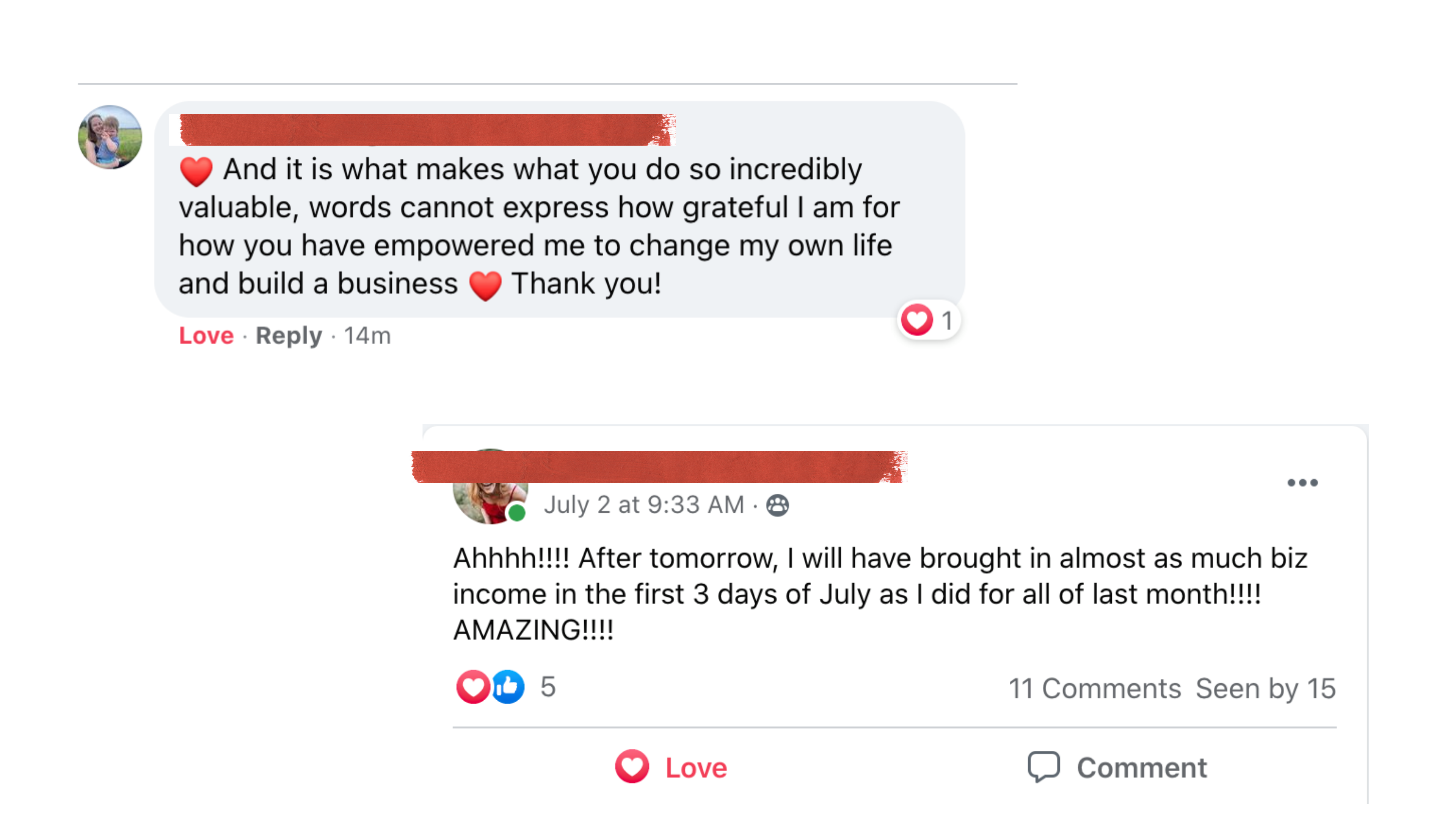Viewport: 1456px width, 819px height.
Task: Open the comment's 14m timestamp
Action: pos(367,336)
